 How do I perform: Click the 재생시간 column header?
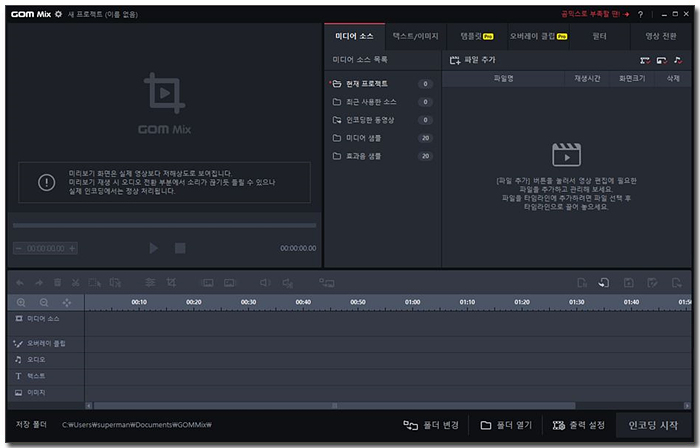[x=587, y=79]
